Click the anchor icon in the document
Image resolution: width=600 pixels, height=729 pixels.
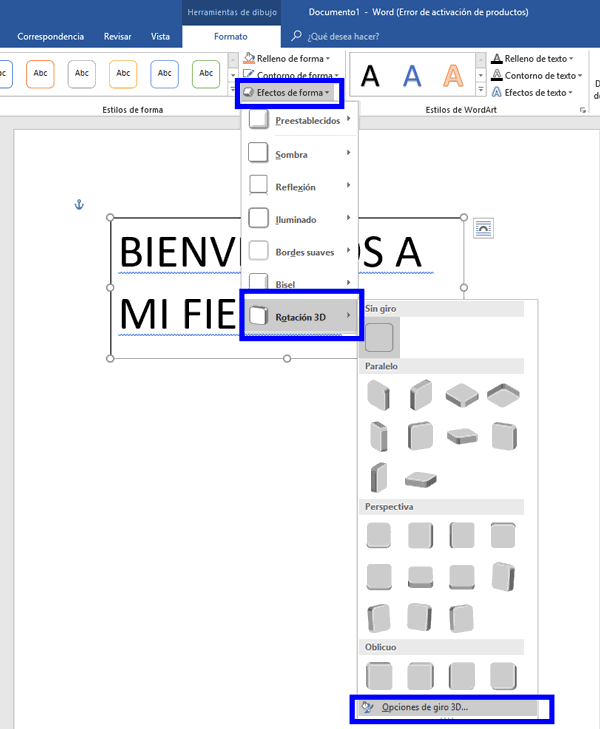point(79,205)
